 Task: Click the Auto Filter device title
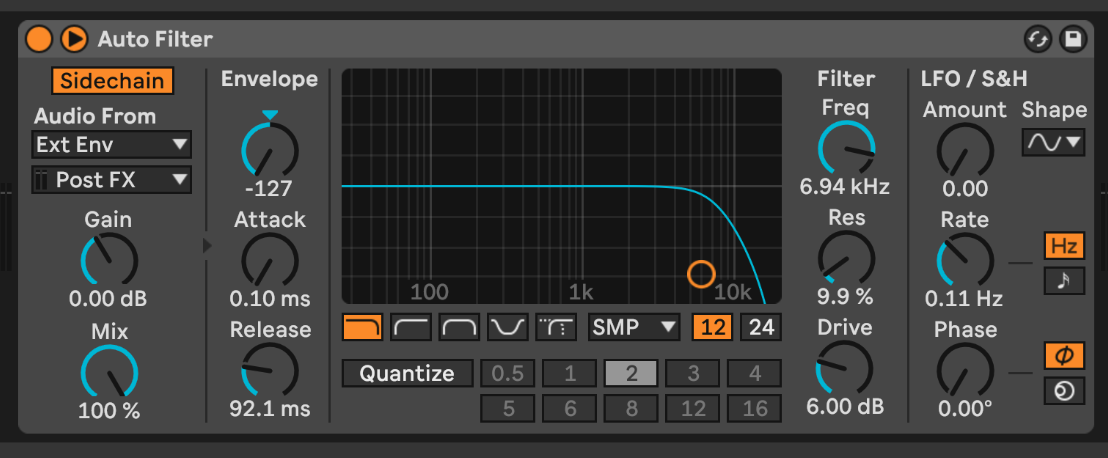[x=155, y=39]
